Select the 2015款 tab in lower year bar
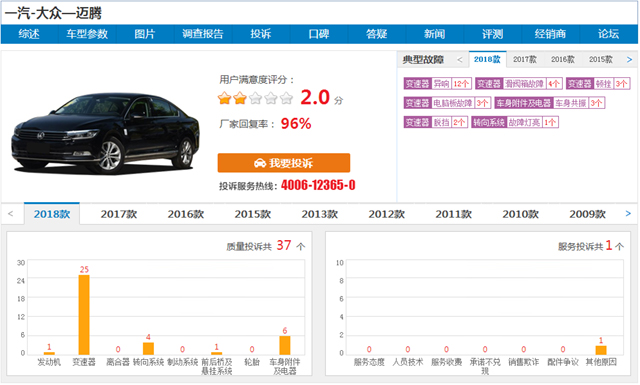Viewport: 640px width, 385px height. (253, 214)
